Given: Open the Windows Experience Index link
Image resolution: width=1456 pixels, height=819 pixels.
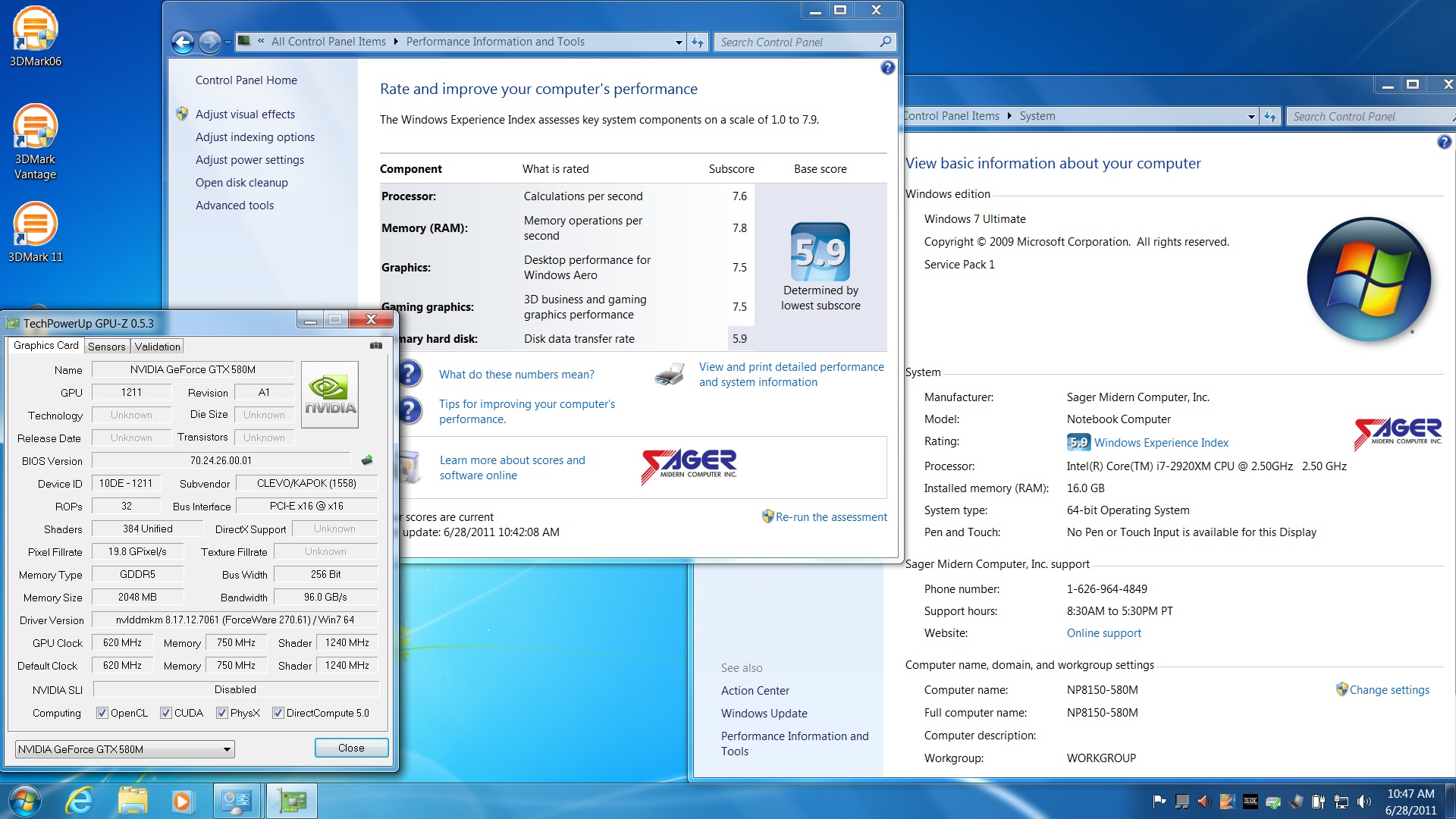Looking at the screenshot, I should point(1161,443).
